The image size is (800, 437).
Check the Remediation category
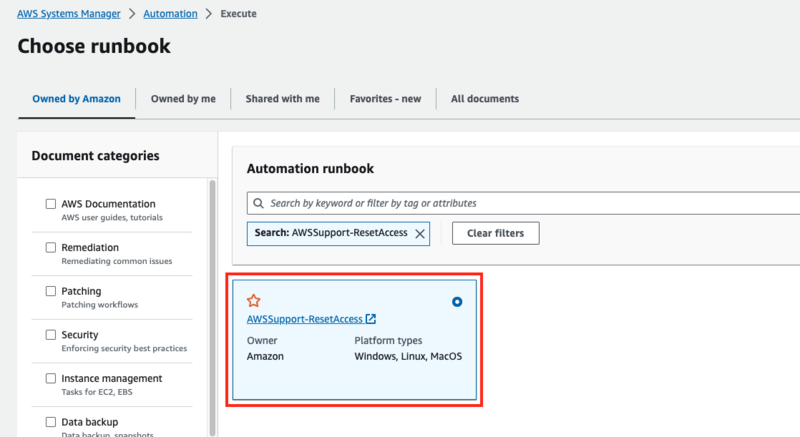pyautogui.click(x=51, y=247)
